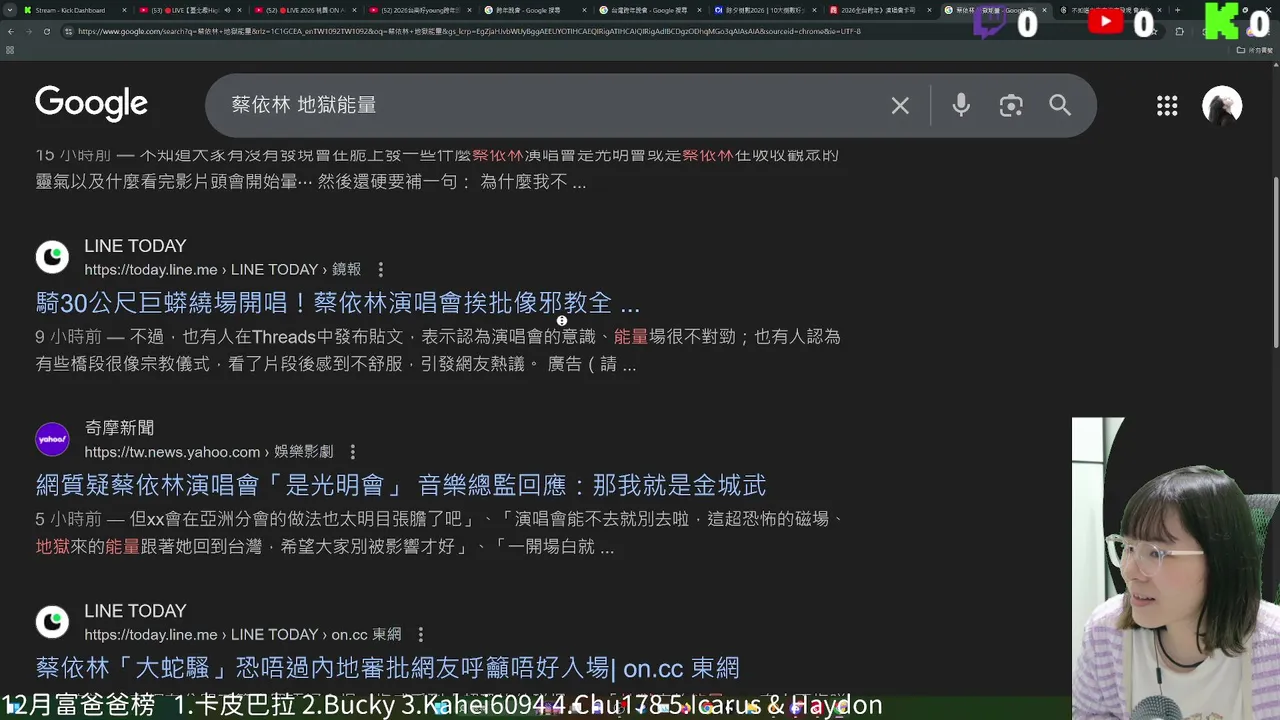This screenshot has width=1280, height=720.
Task: Go back with the browser back arrow
Action: (10, 31)
